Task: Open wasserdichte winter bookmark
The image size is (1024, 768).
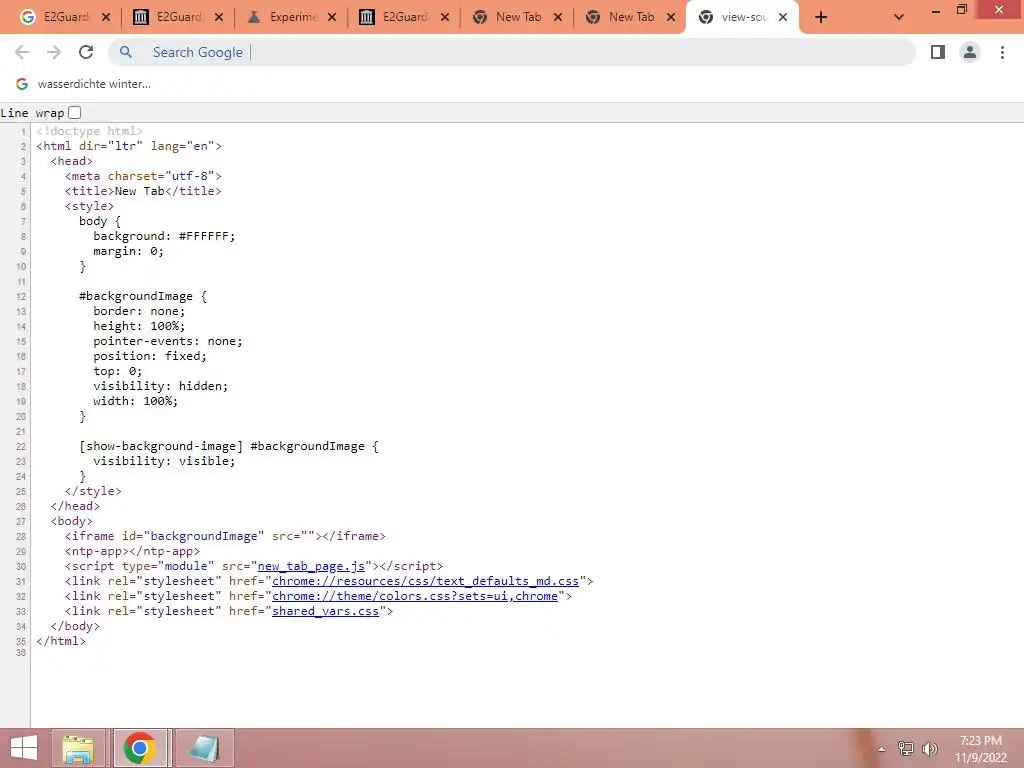Action: (x=84, y=84)
